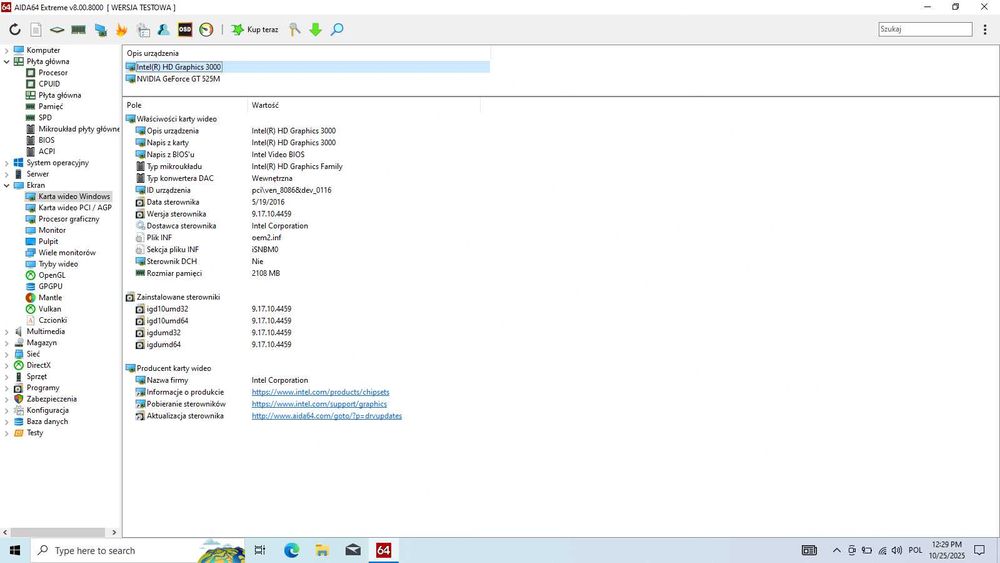Select Baza danych in the tree
The image size is (1000, 563).
pos(47,421)
